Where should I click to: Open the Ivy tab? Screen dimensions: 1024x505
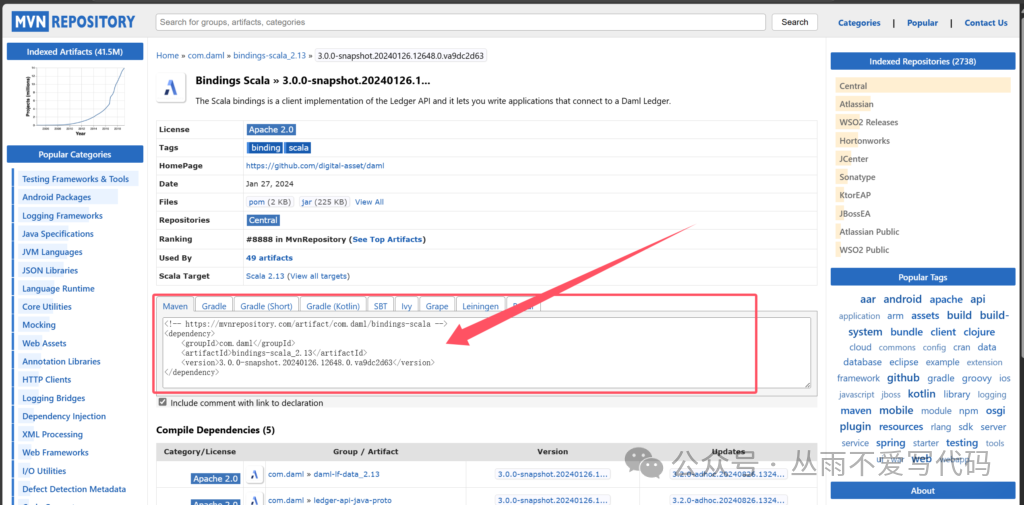click(406, 306)
